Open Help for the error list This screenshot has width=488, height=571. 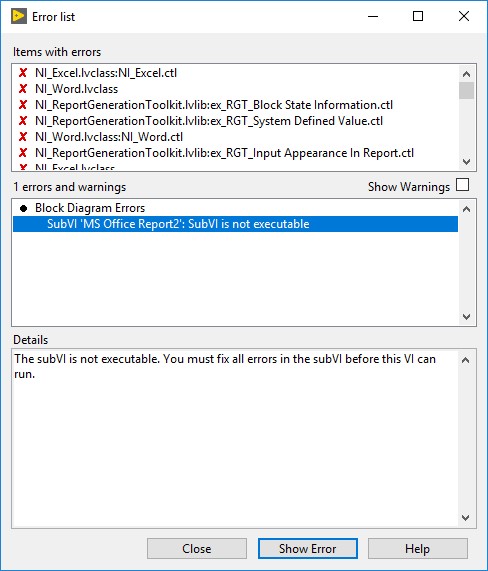click(x=418, y=548)
